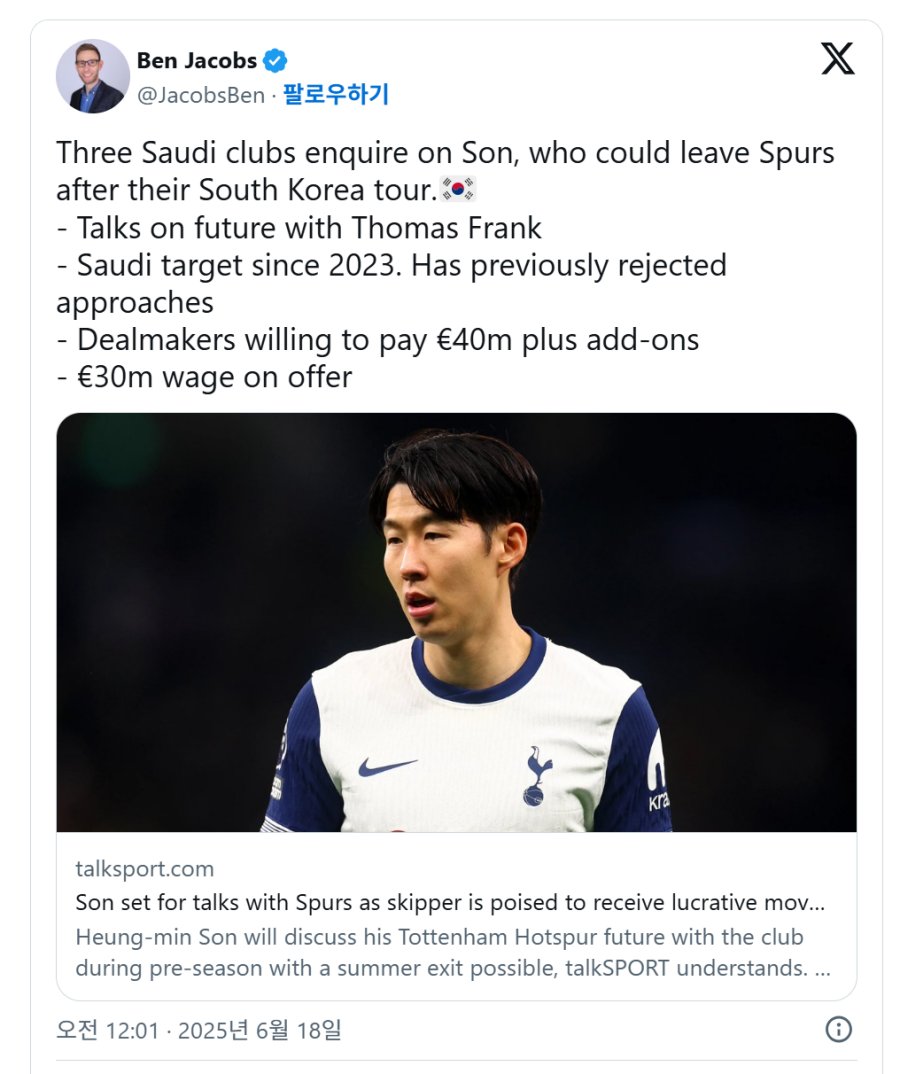Click the tweet timestamp 오전 12:01 · 2025년 6월 18일

(x=198, y=1029)
